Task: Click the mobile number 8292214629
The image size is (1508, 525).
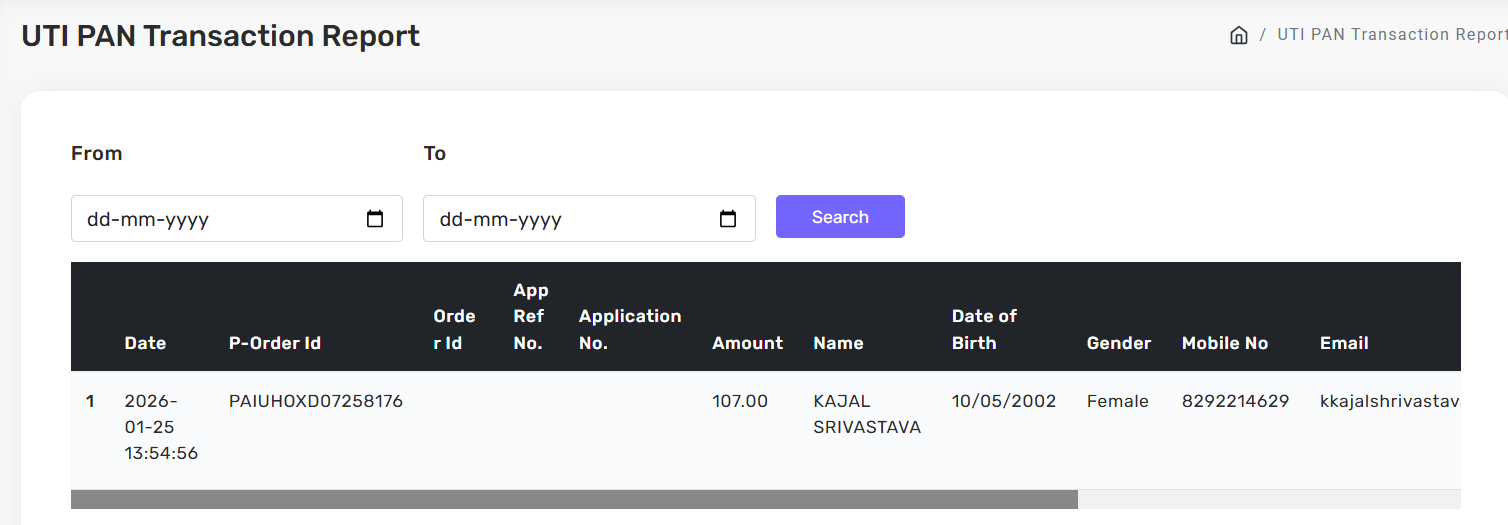Action: [x=1235, y=401]
